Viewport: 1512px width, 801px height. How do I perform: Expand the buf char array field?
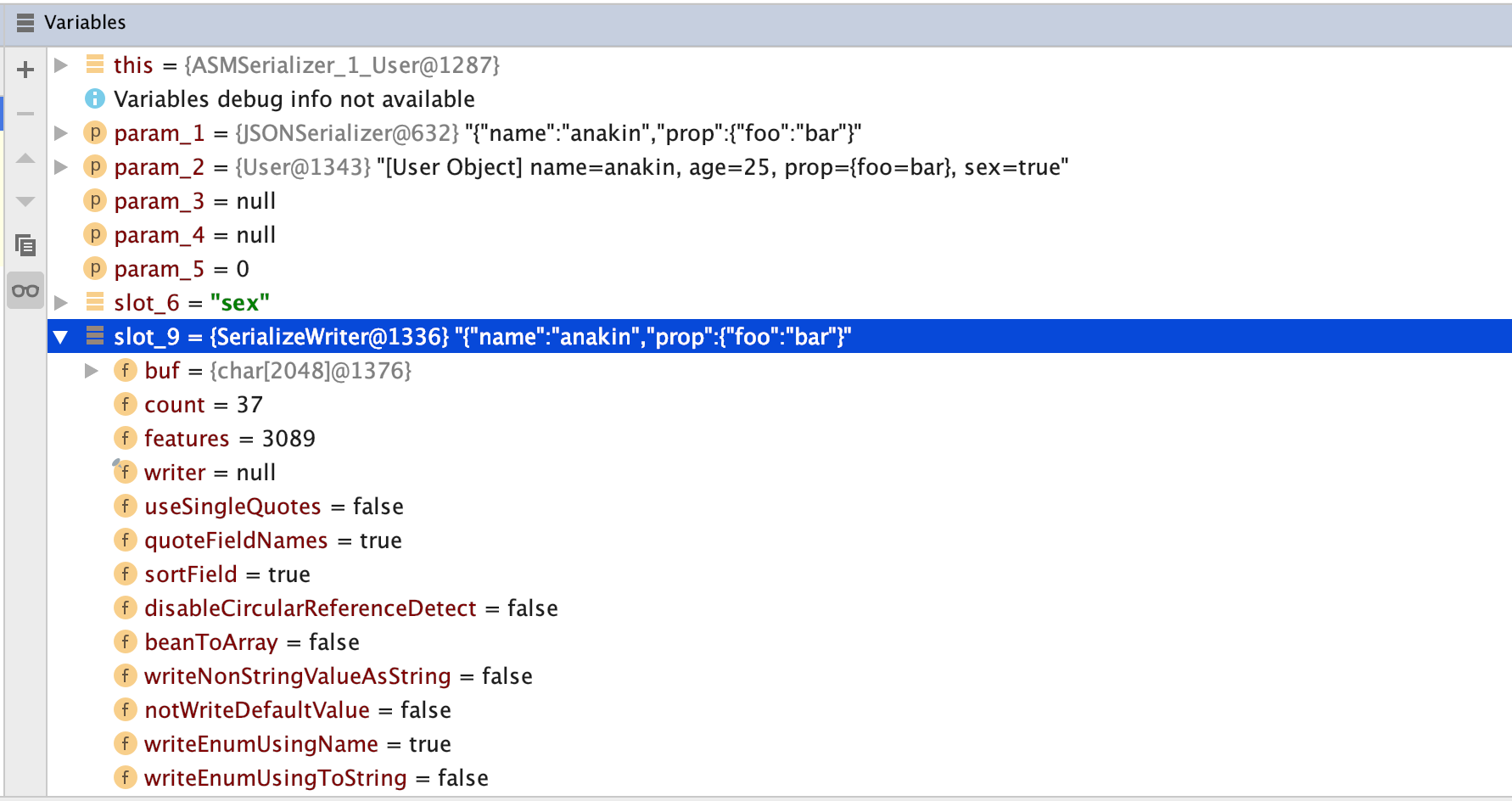point(92,371)
